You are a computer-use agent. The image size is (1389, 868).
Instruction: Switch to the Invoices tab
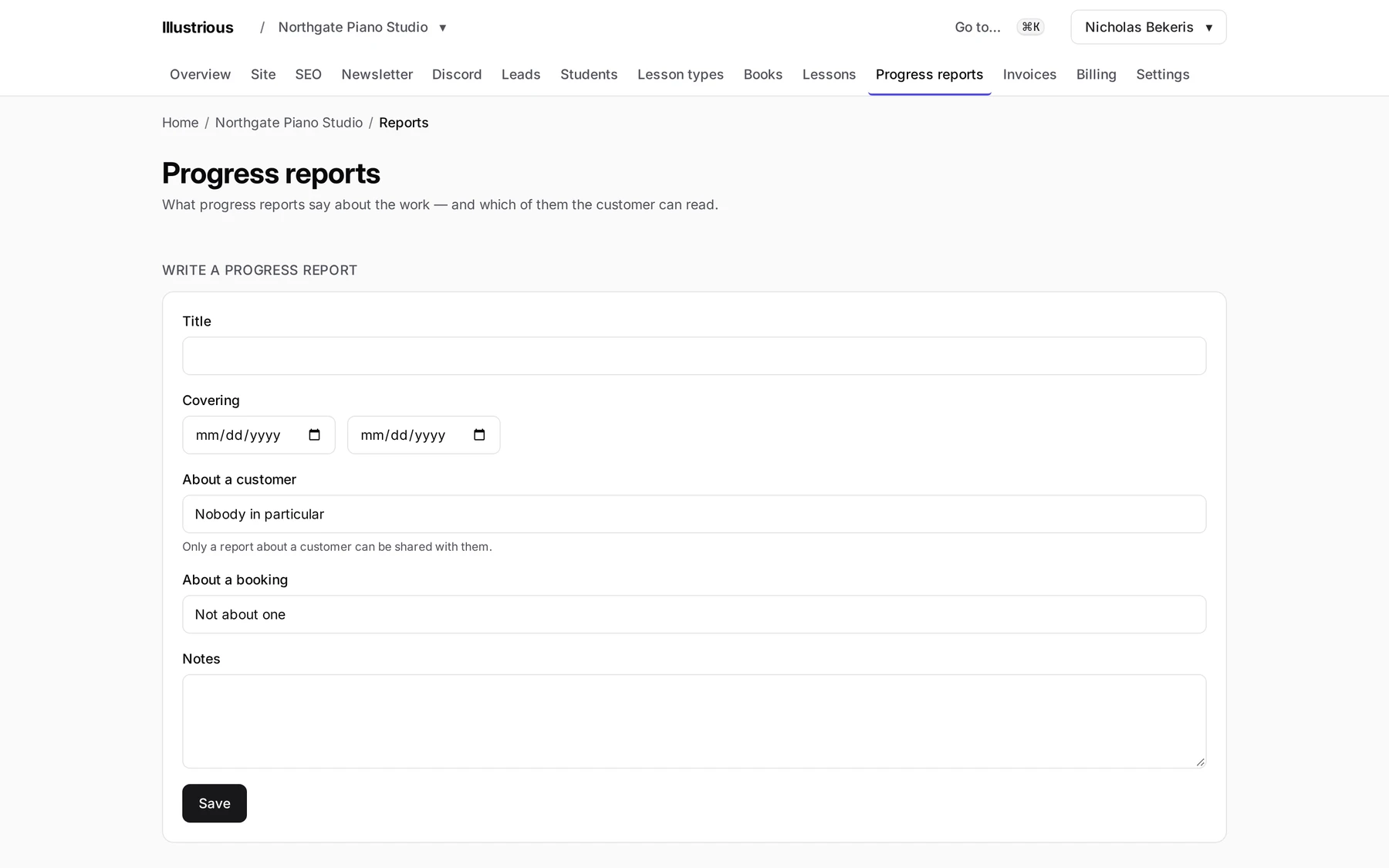pos(1029,74)
